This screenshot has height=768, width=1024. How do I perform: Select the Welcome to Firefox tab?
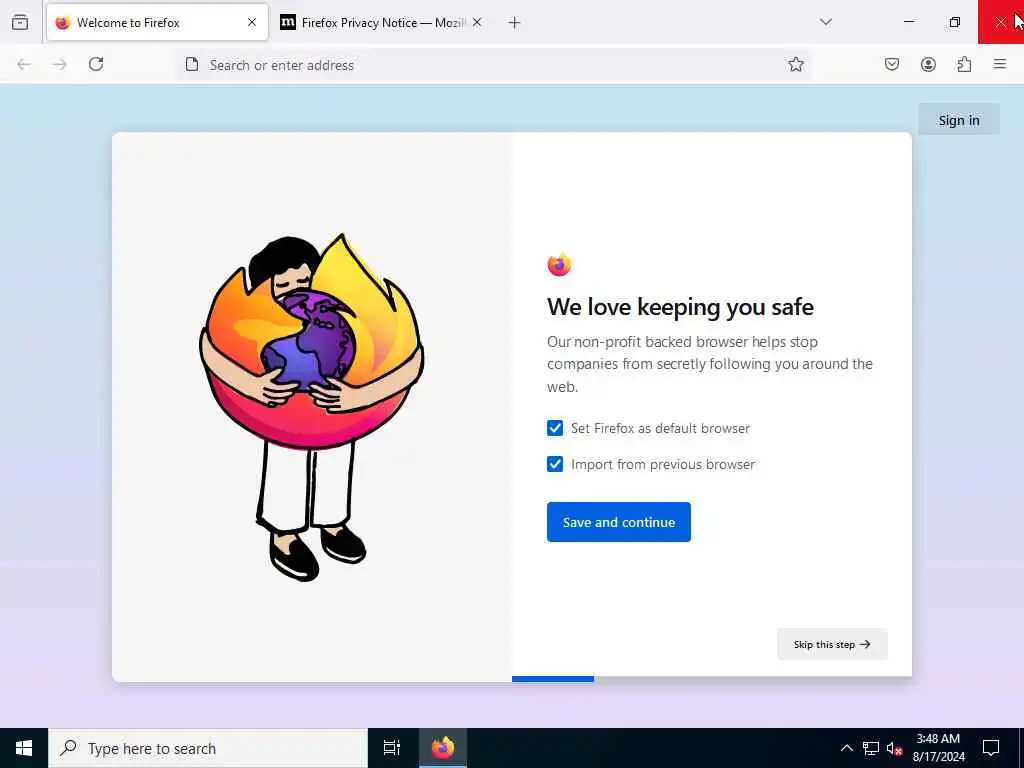157,22
